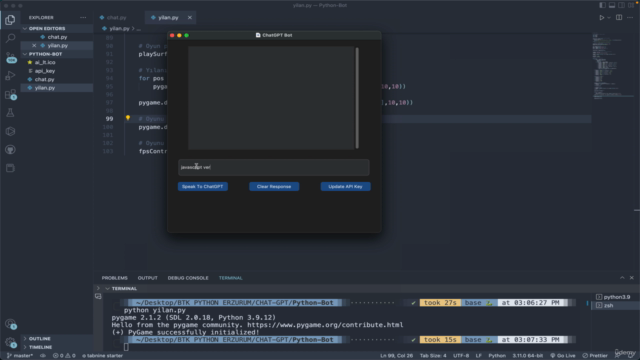Click line number 99 in gutter
This screenshot has width=640, height=360.
point(109,119)
